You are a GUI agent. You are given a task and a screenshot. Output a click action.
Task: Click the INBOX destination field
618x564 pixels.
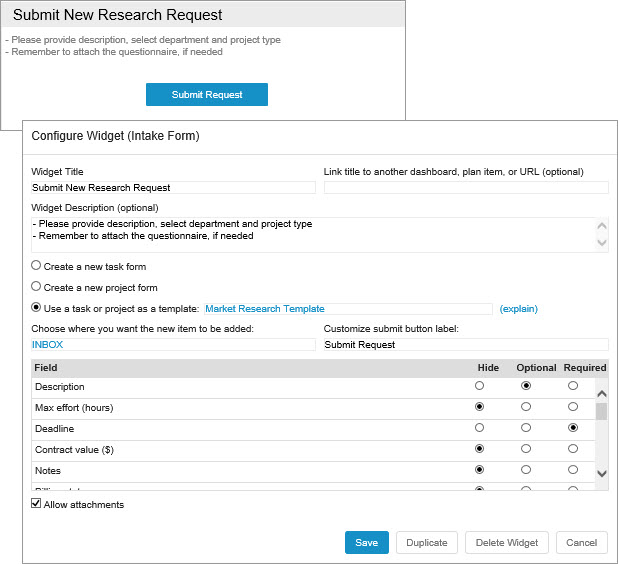coord(173,344)
